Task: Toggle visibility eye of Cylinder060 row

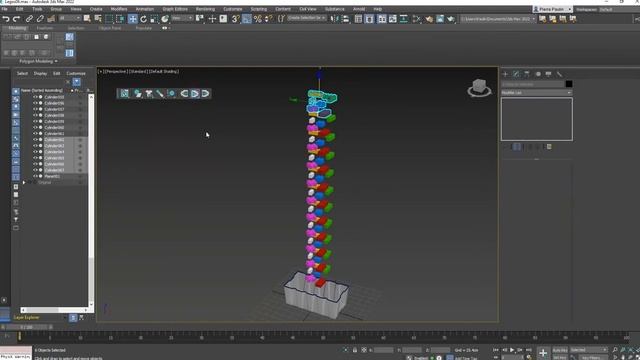Action: click(x=35, y=127)
